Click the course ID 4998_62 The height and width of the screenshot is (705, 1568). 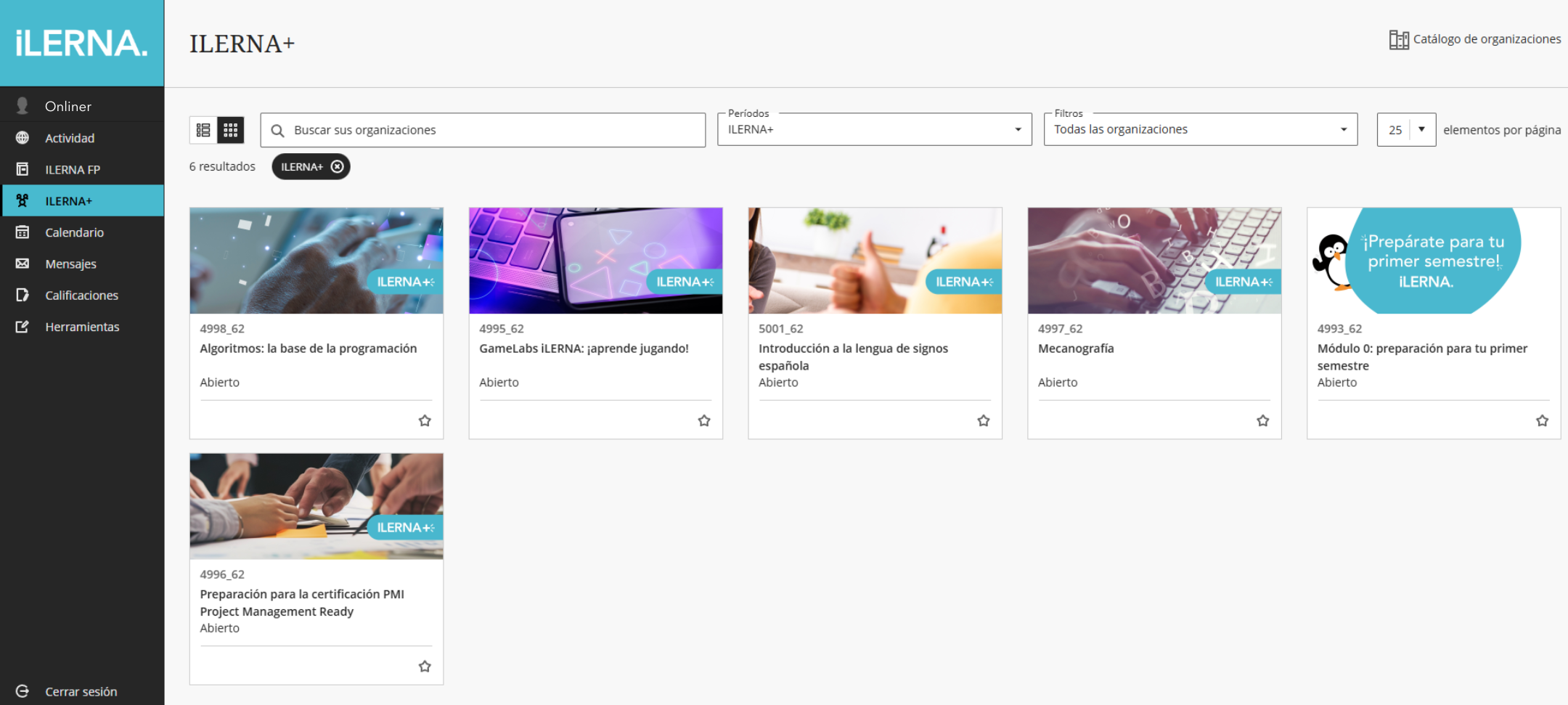pyautogui.click(x=222, y=329)
